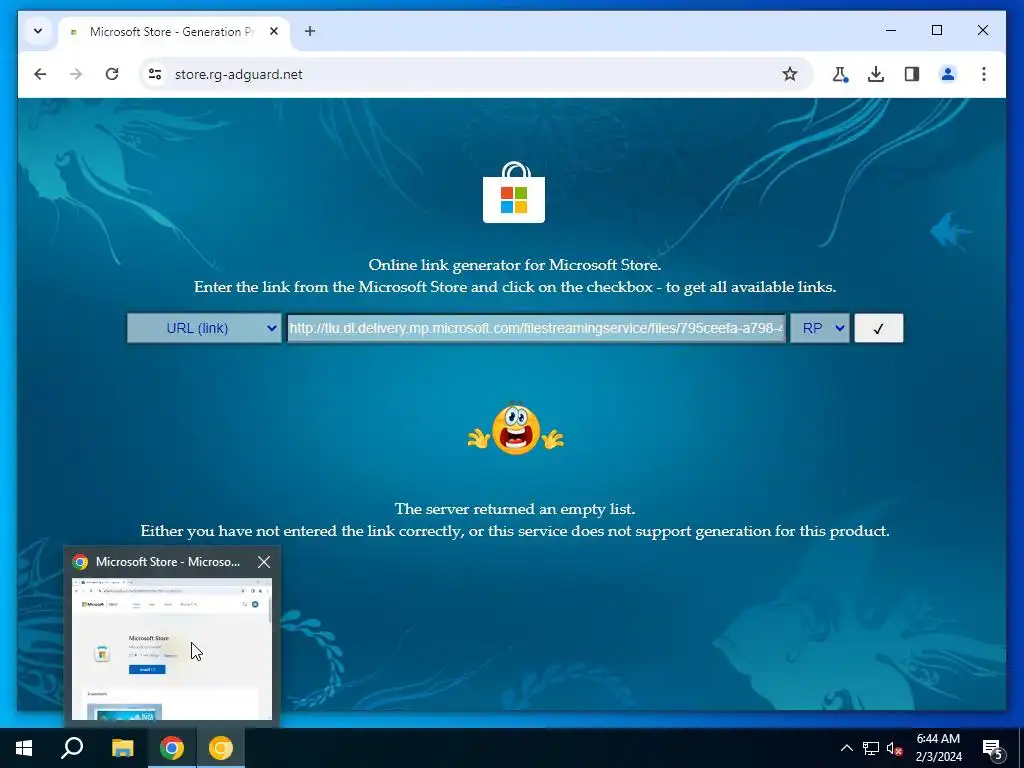
Task: Click the scared emoji error image
Action: point(515,430)
